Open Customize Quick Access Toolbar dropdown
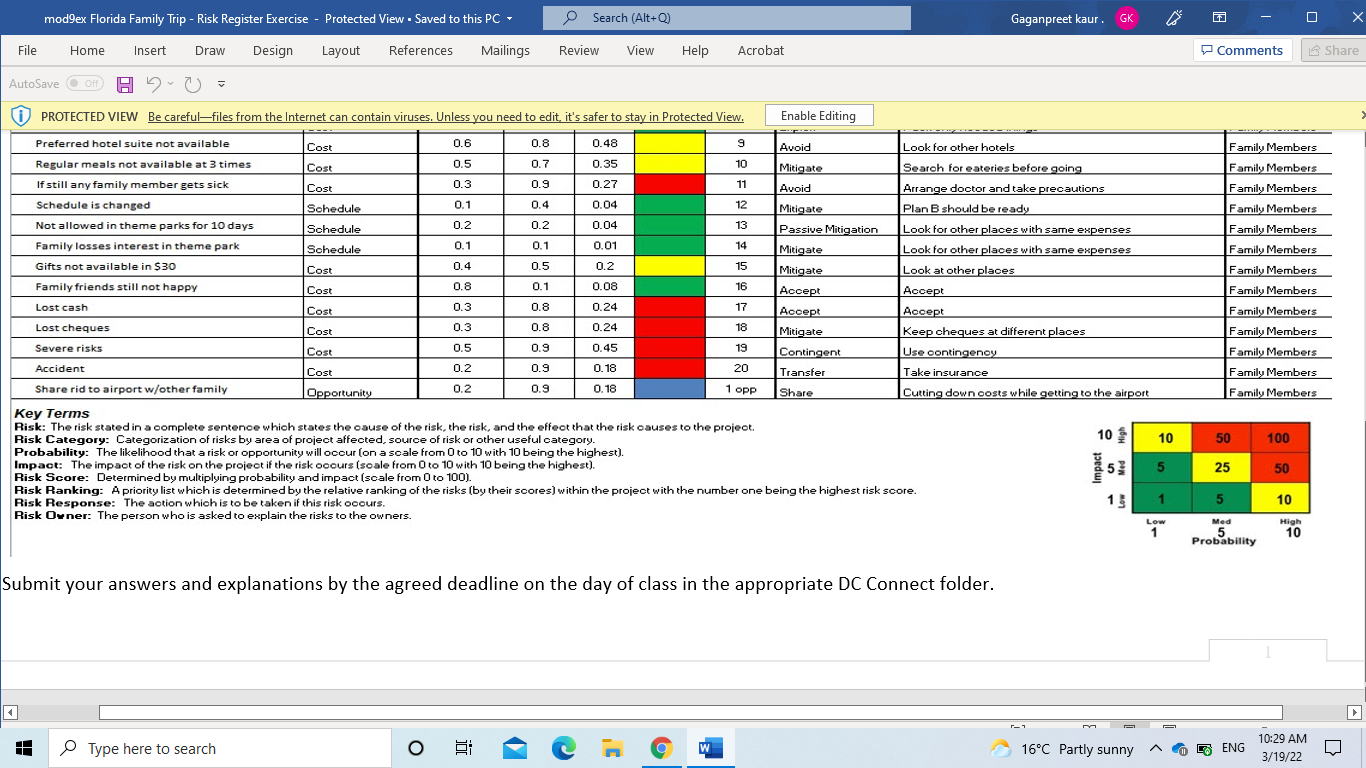The width and height of the screenshot is (1366, 768). (x=221, y=84)
